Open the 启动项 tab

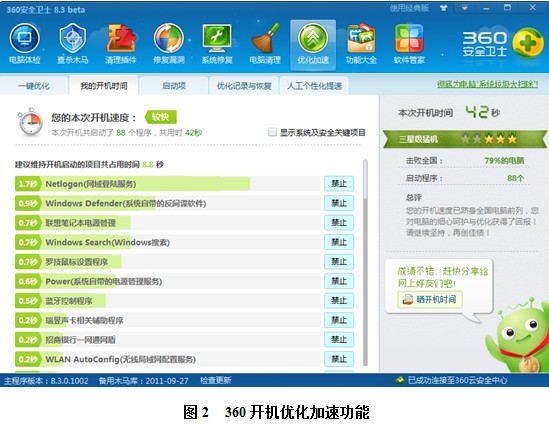[174, 86]
